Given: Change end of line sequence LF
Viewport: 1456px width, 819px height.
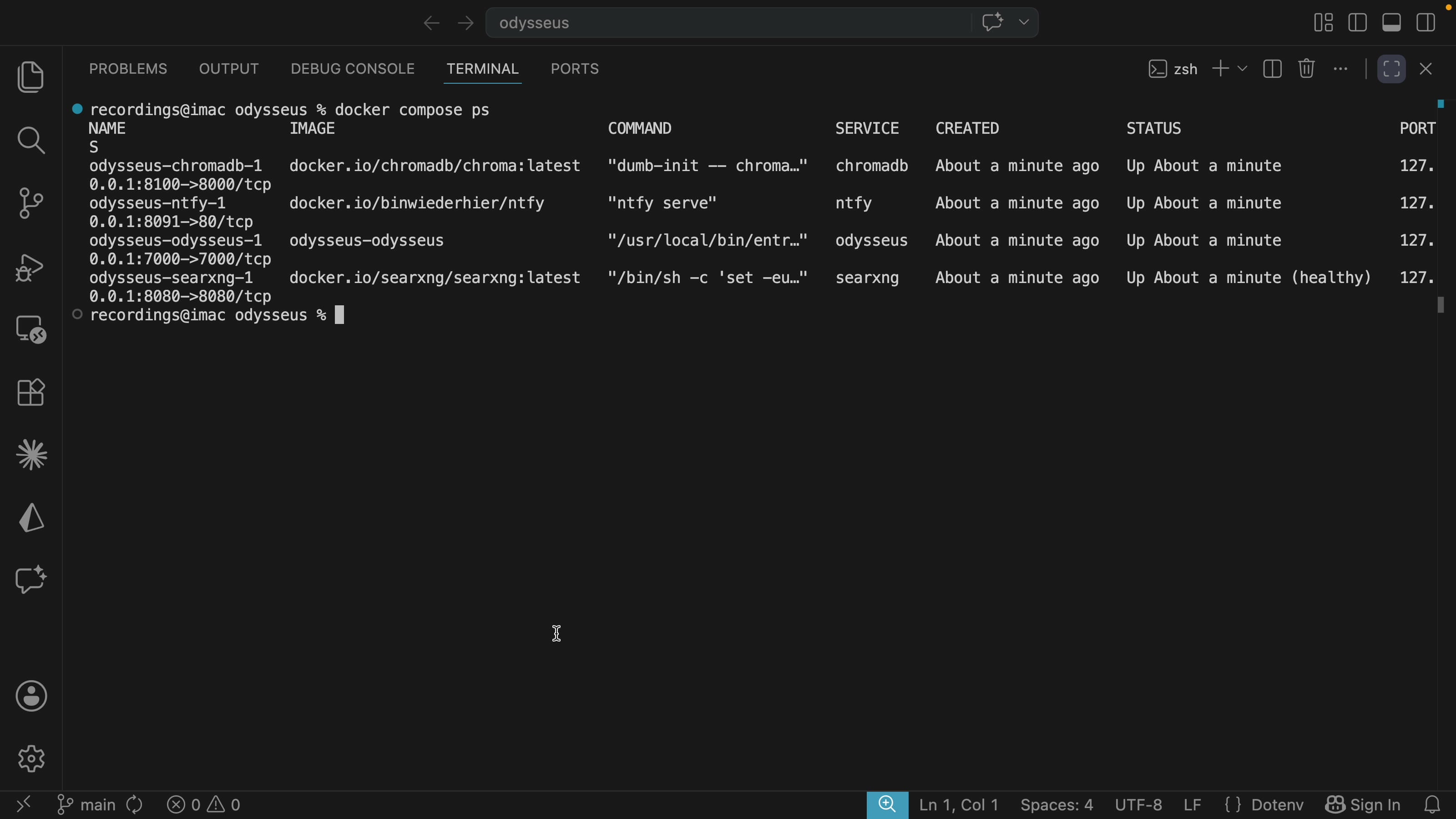Looking at the screenshot, I should [x=1192, y=804].
